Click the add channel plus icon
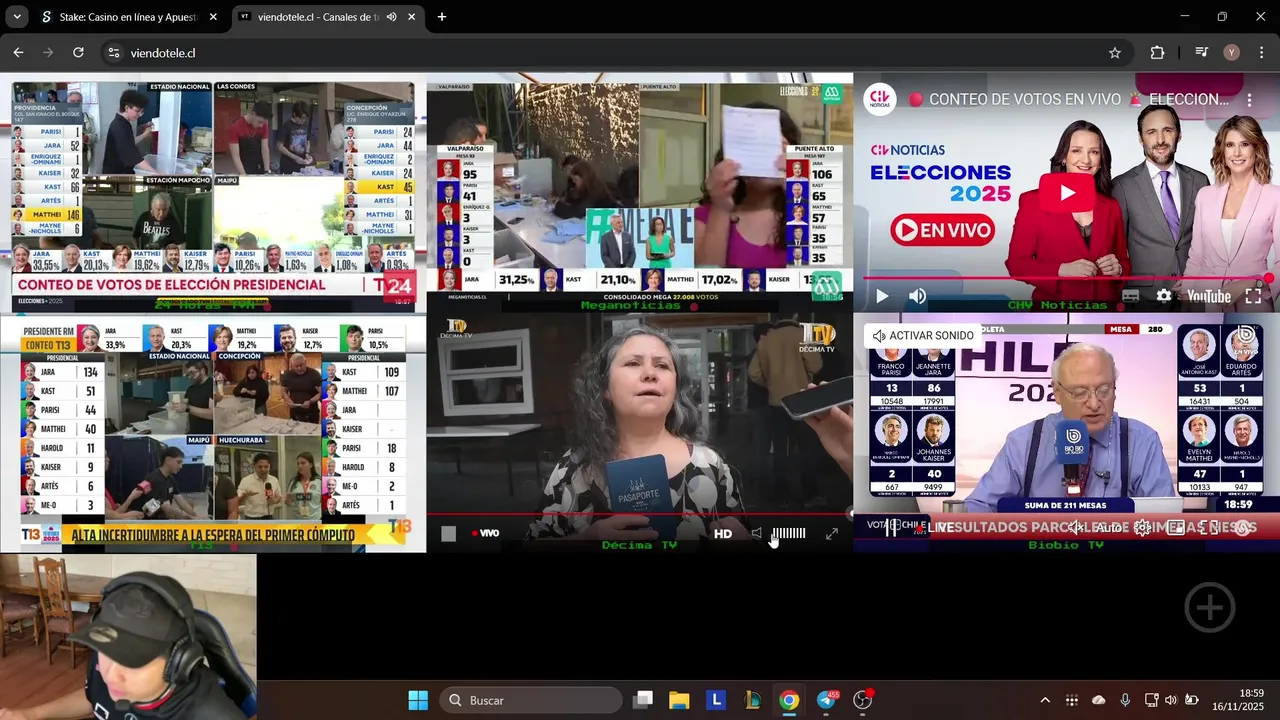The image size is (1280, 720). tap(1210, 607)
